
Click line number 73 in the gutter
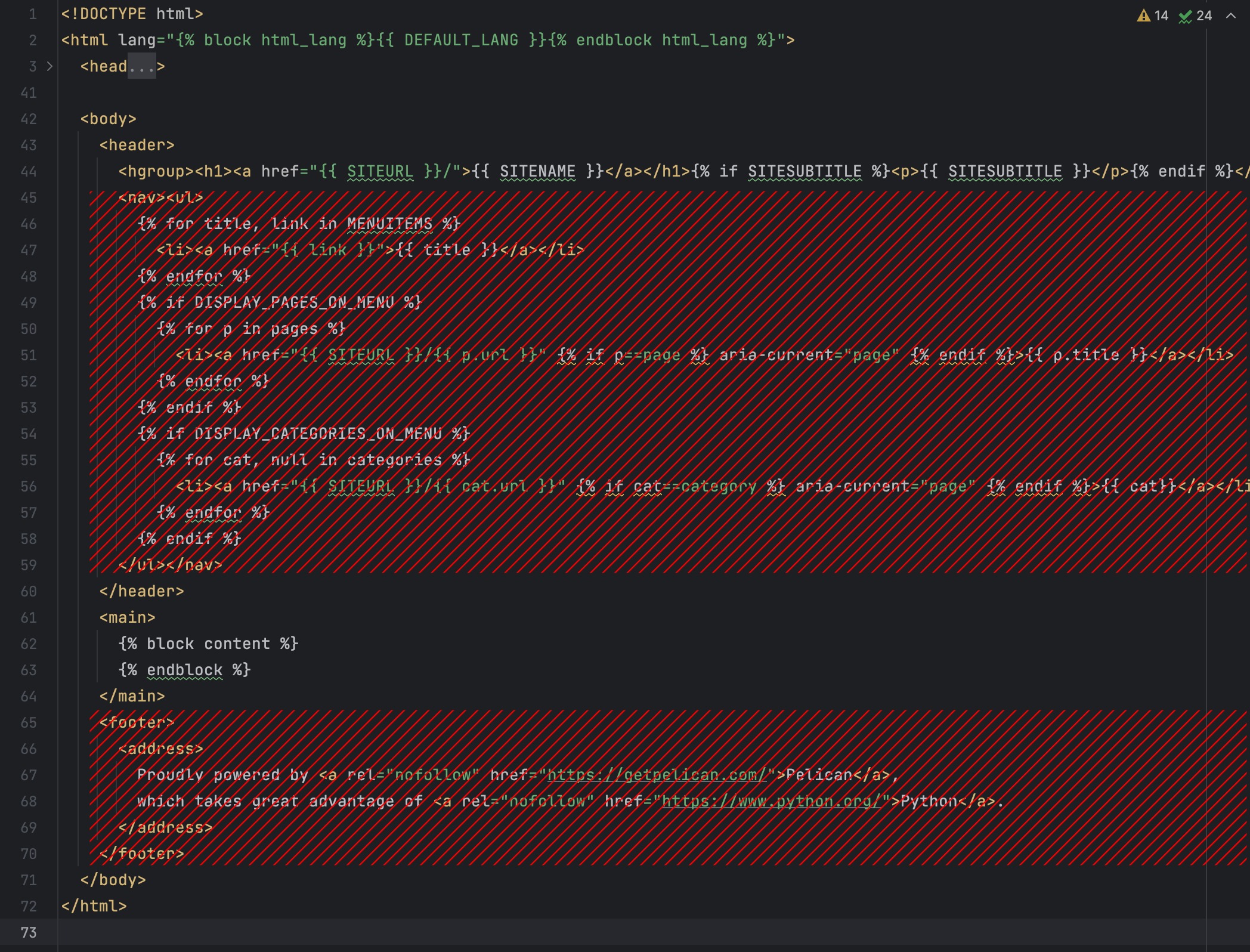[x=29, y=932]
